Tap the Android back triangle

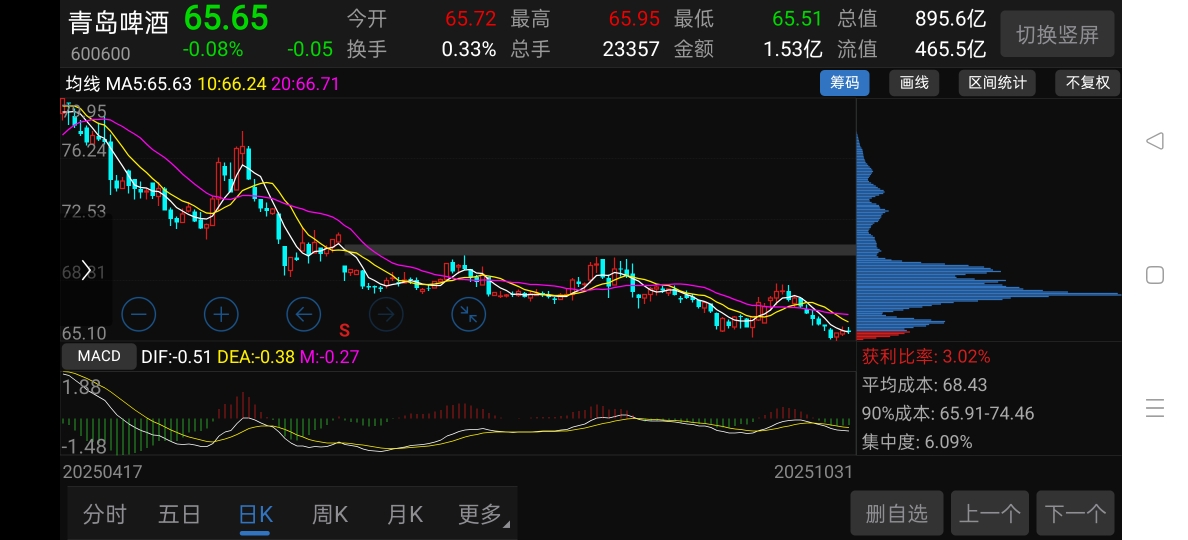(x=1155, y=141)
